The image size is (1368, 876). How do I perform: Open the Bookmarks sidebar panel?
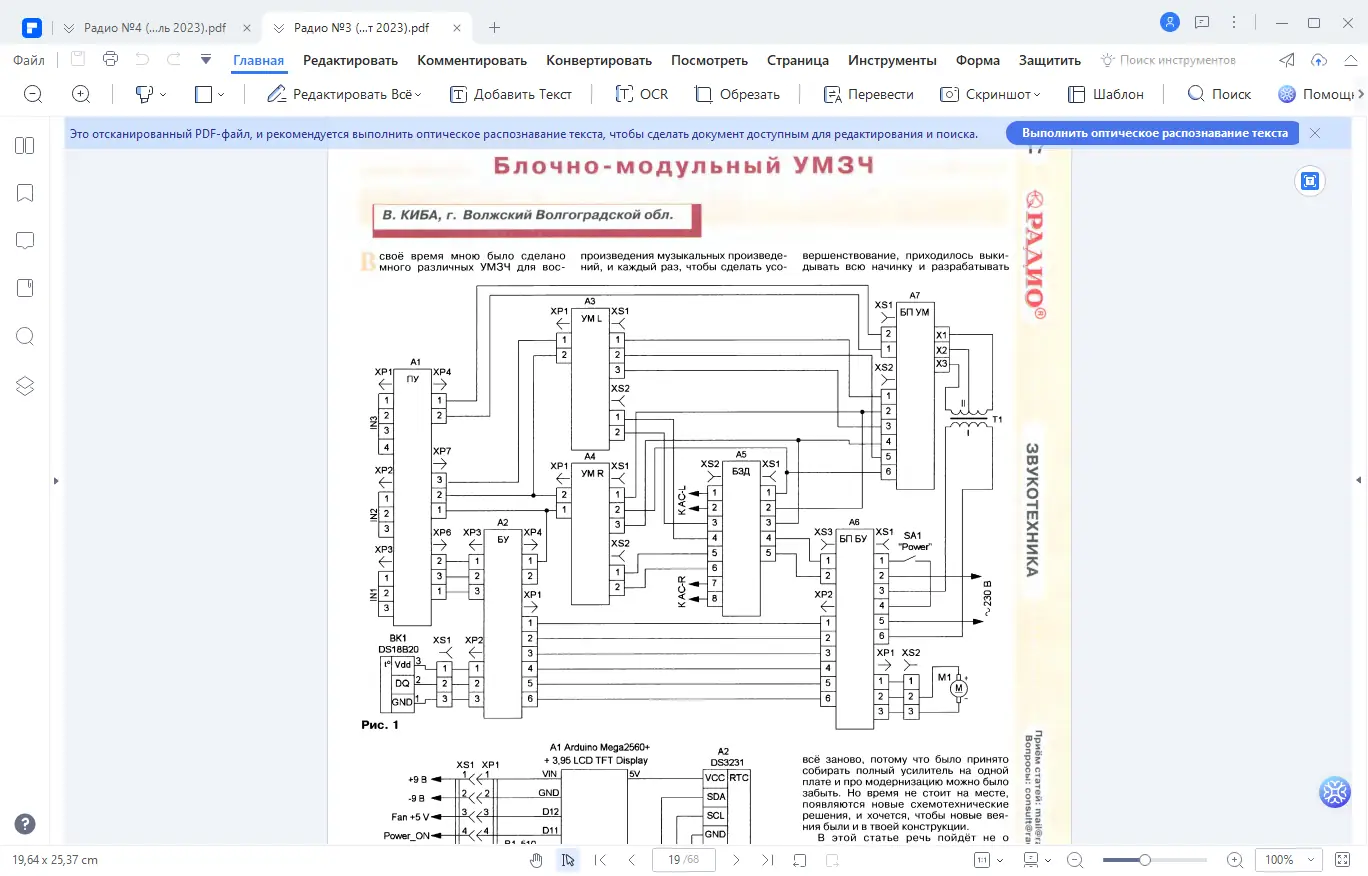point(24,193)
